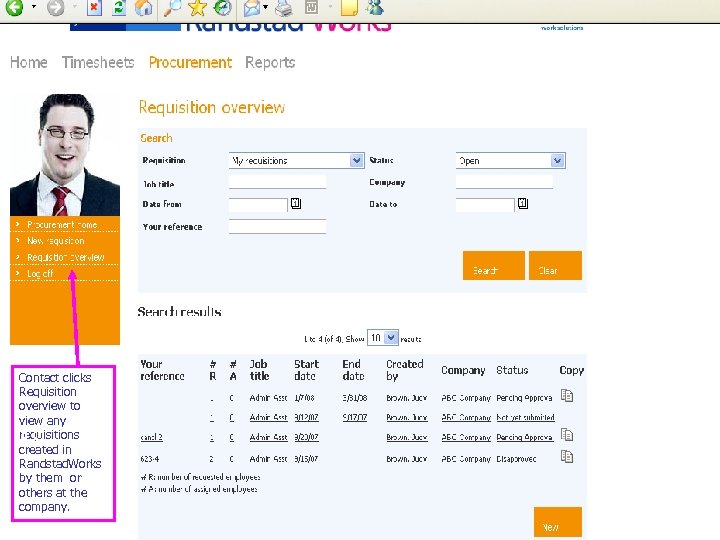Click the 3/23/07 start date link
This screenshot has width=720, height=540.
tap(306, 437)
